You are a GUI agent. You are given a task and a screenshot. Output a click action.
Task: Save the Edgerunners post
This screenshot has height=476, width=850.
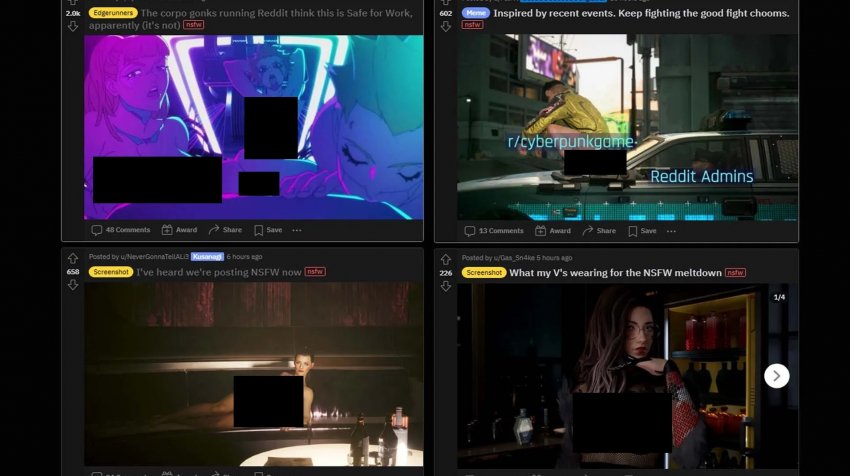tap(267, 230)
